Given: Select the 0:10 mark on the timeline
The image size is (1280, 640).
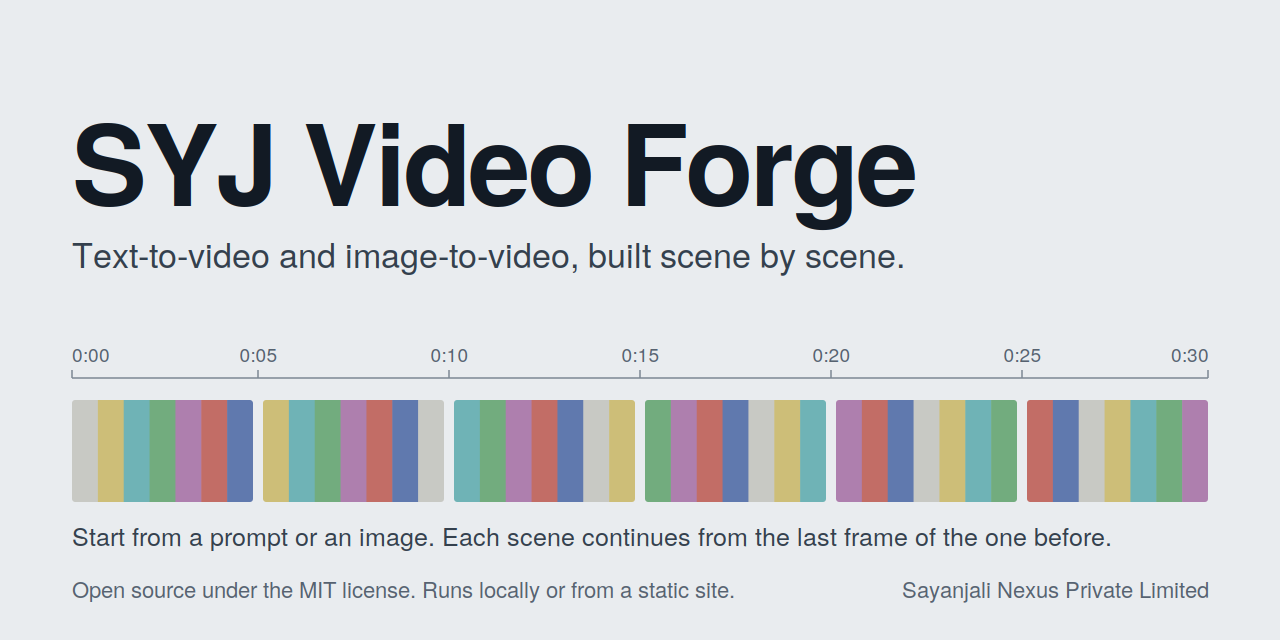Looking at the screenshot, I should coord(449,356).
